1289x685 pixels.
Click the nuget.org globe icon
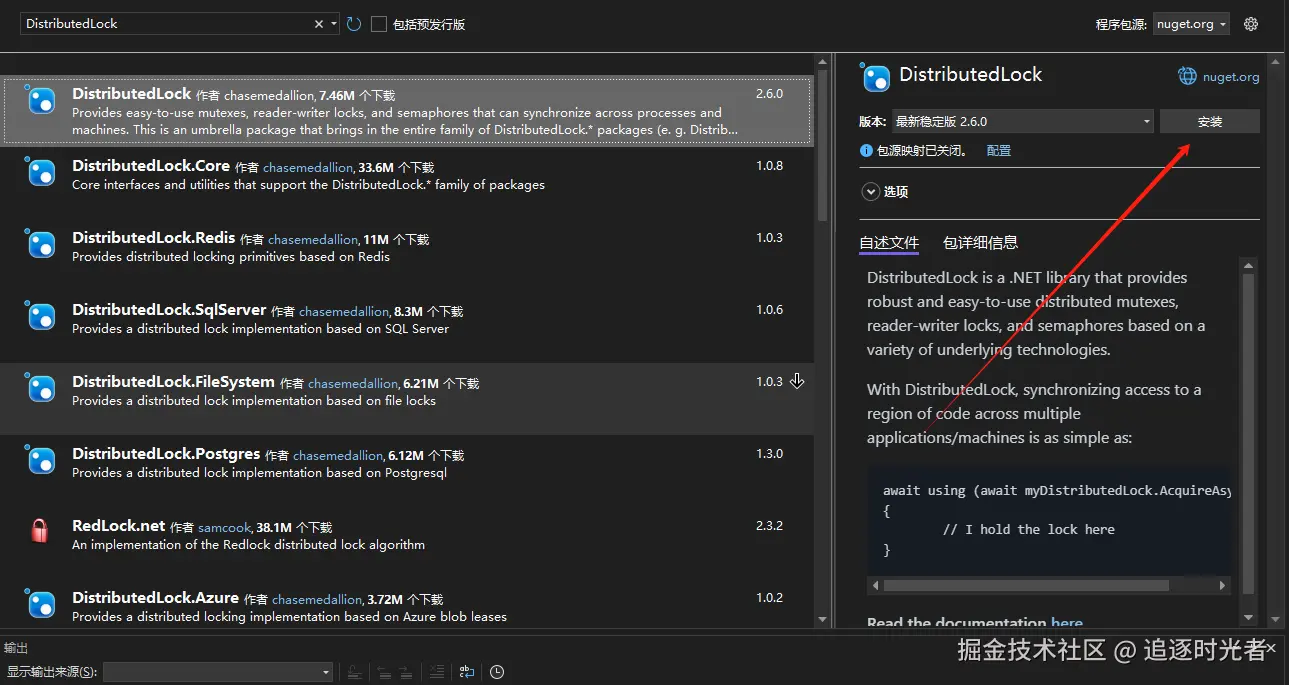(1187, 76)
